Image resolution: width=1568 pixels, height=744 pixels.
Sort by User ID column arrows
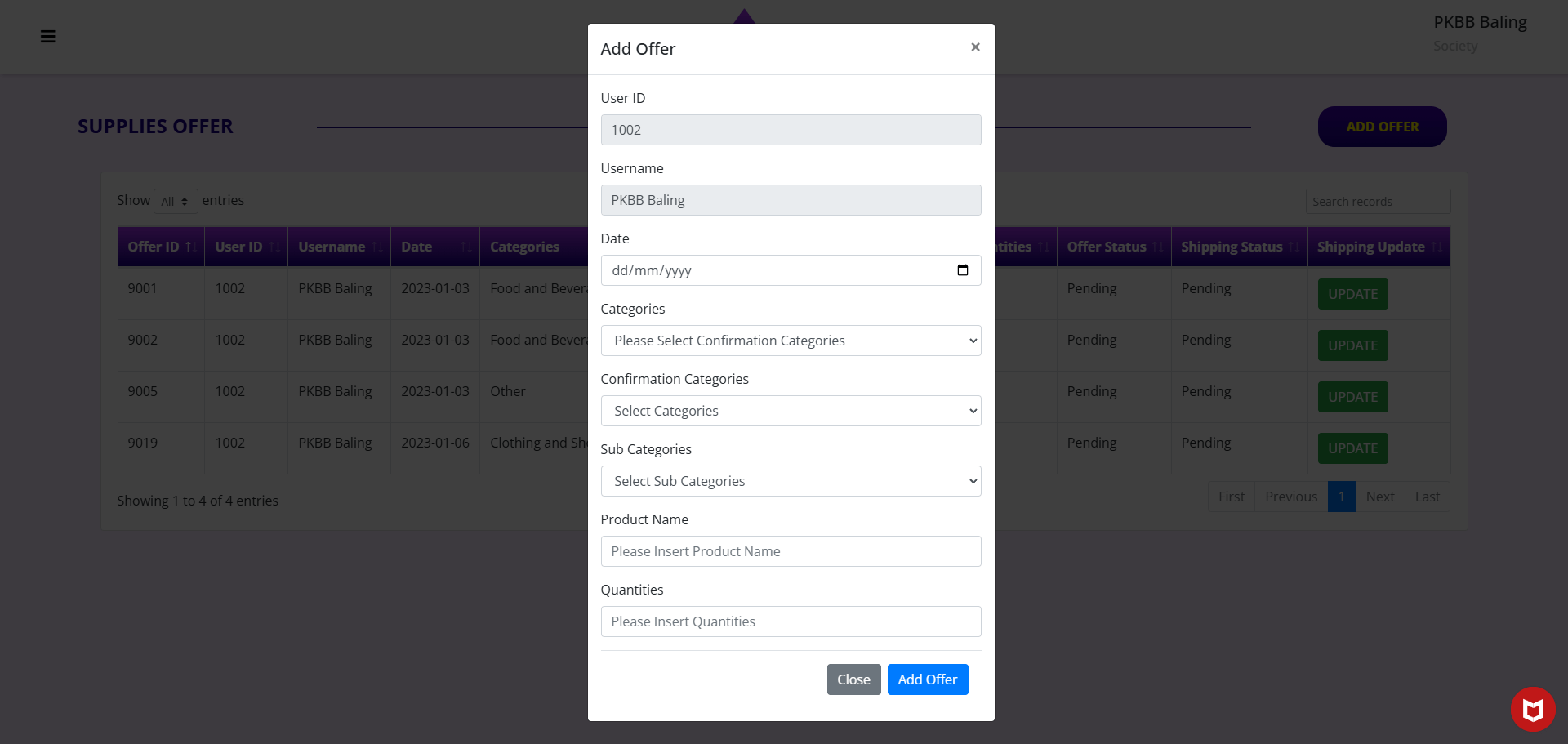coord(274,247)
